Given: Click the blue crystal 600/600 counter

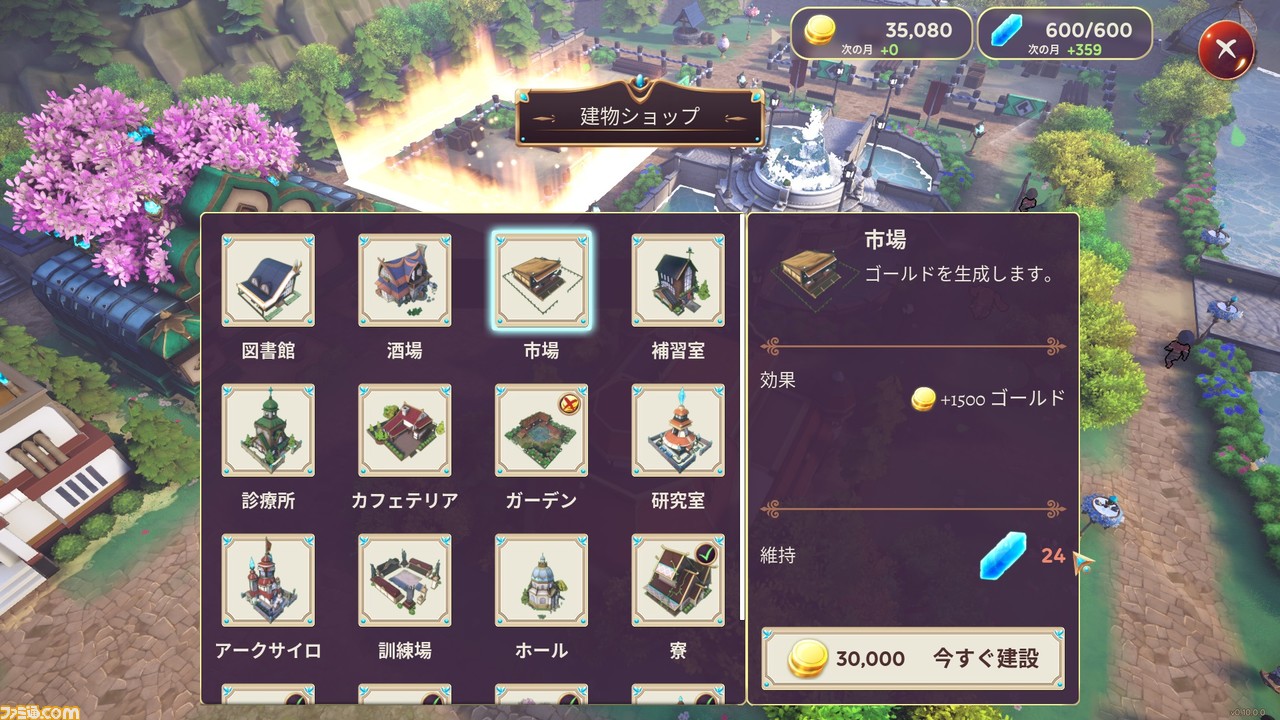Looking at the screenshot, I should pos(1064,34).
